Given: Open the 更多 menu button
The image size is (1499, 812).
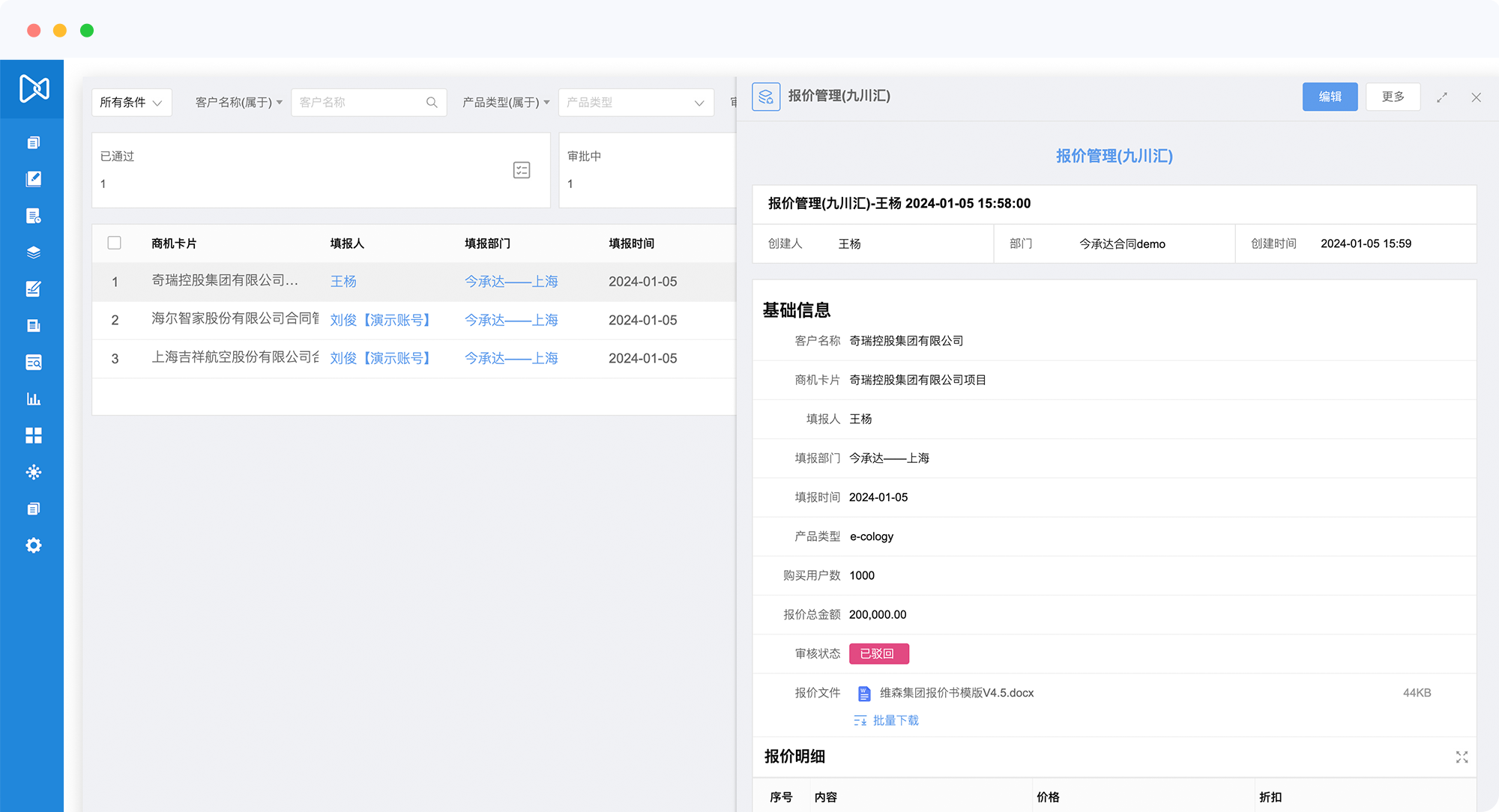Looking at the screenshot, I should (x=1393, y=97).
